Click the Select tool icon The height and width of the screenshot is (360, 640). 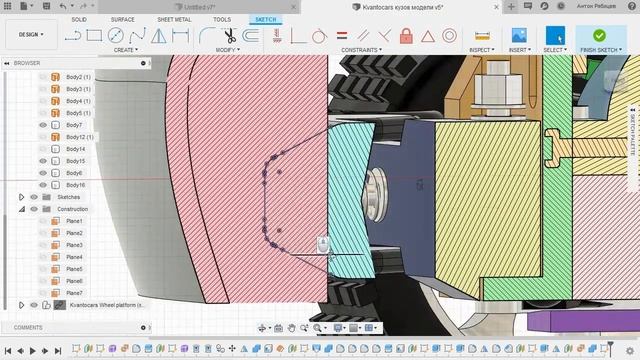555,36
